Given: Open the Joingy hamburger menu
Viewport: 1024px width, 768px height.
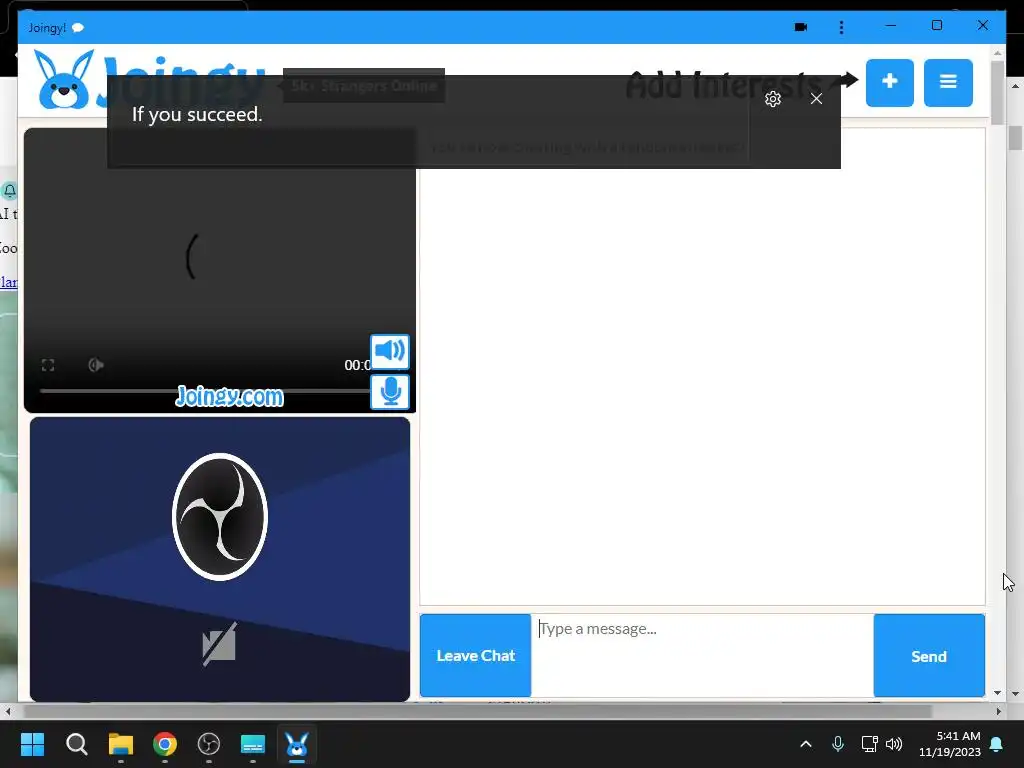Looking at the screenshot, I should [948, 82].
